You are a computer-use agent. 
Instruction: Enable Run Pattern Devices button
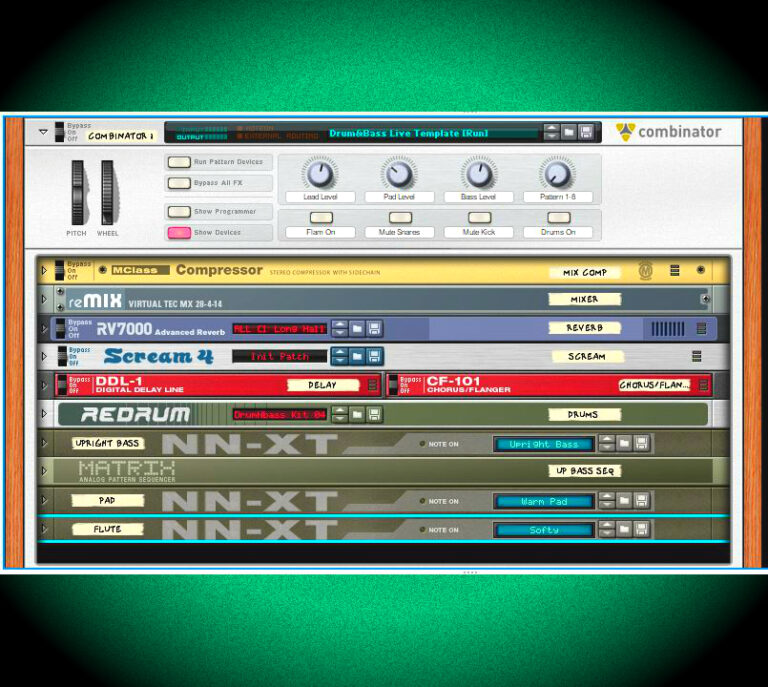(179, 162)
